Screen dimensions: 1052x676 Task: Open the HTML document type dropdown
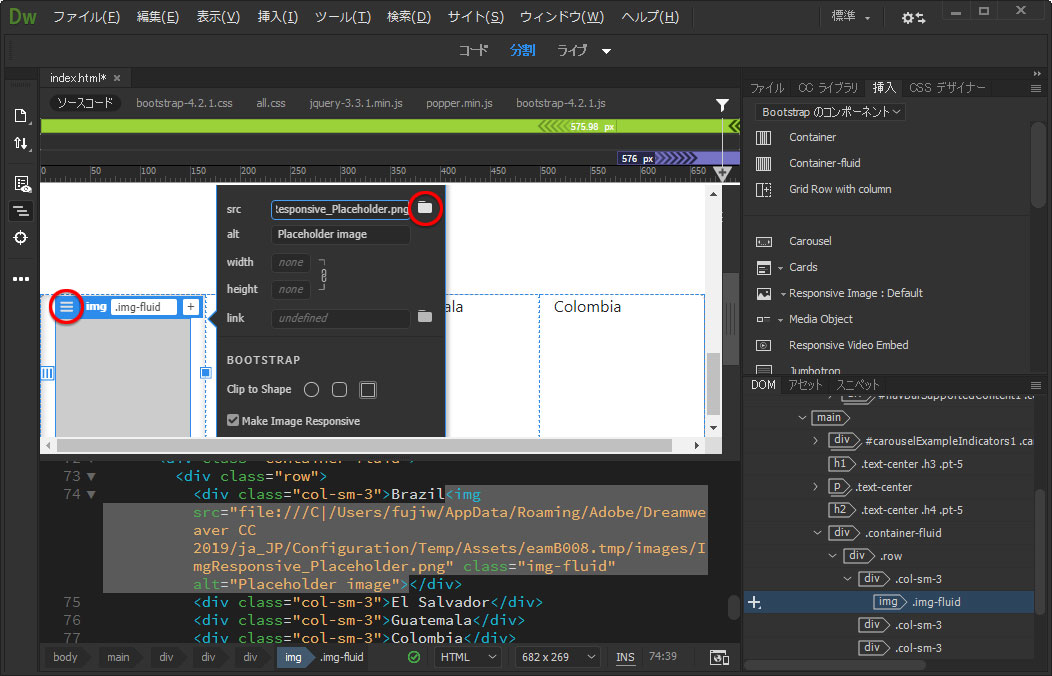click(468, 657)
